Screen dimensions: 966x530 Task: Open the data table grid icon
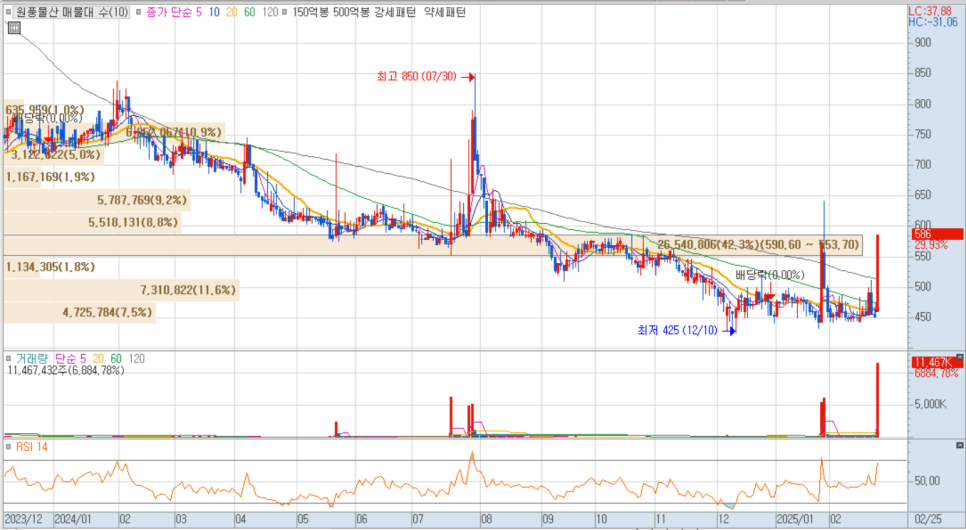point(14,27)
